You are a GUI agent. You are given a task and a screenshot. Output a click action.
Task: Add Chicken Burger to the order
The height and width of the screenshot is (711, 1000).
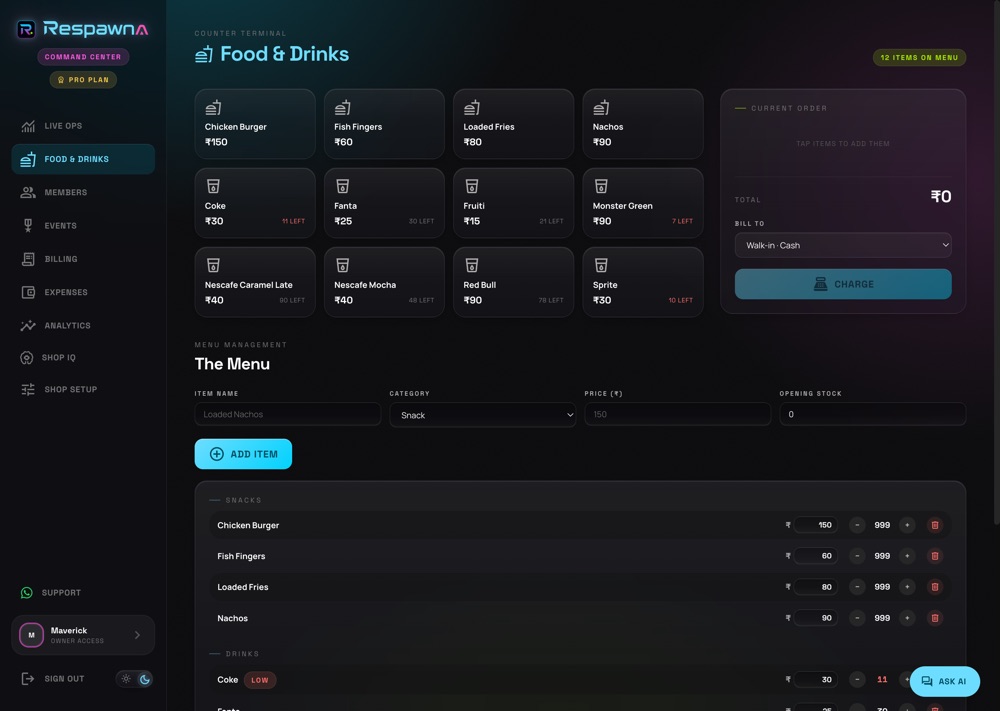point(255,124)
